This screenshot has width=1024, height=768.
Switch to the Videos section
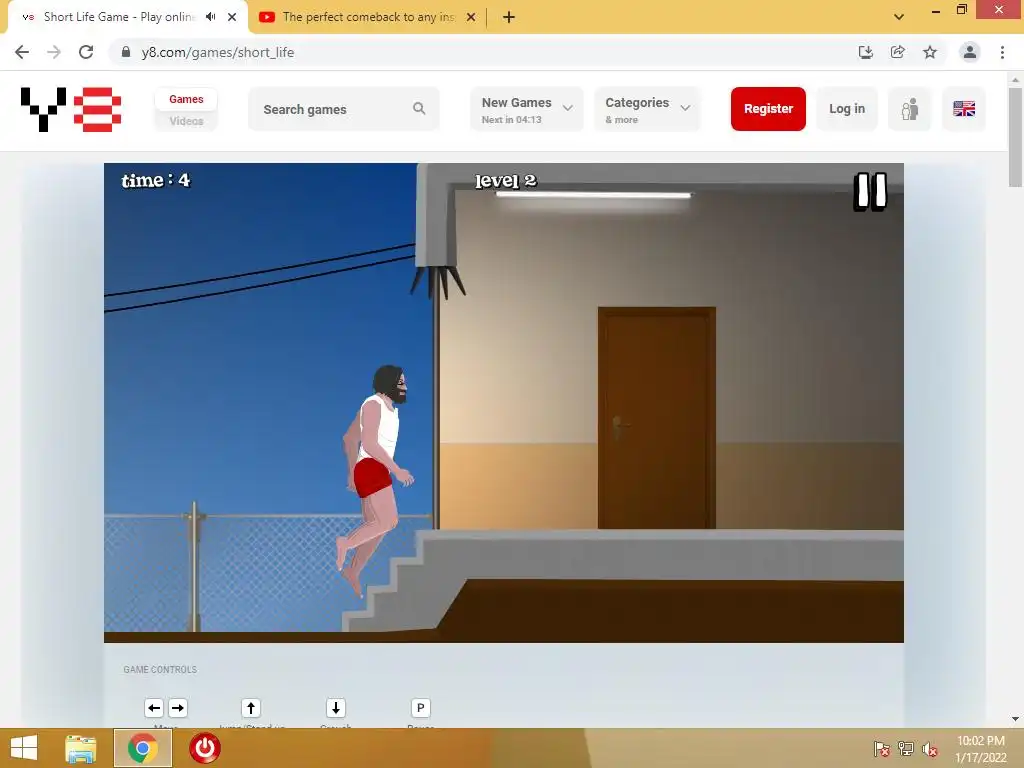click(186, 121)
